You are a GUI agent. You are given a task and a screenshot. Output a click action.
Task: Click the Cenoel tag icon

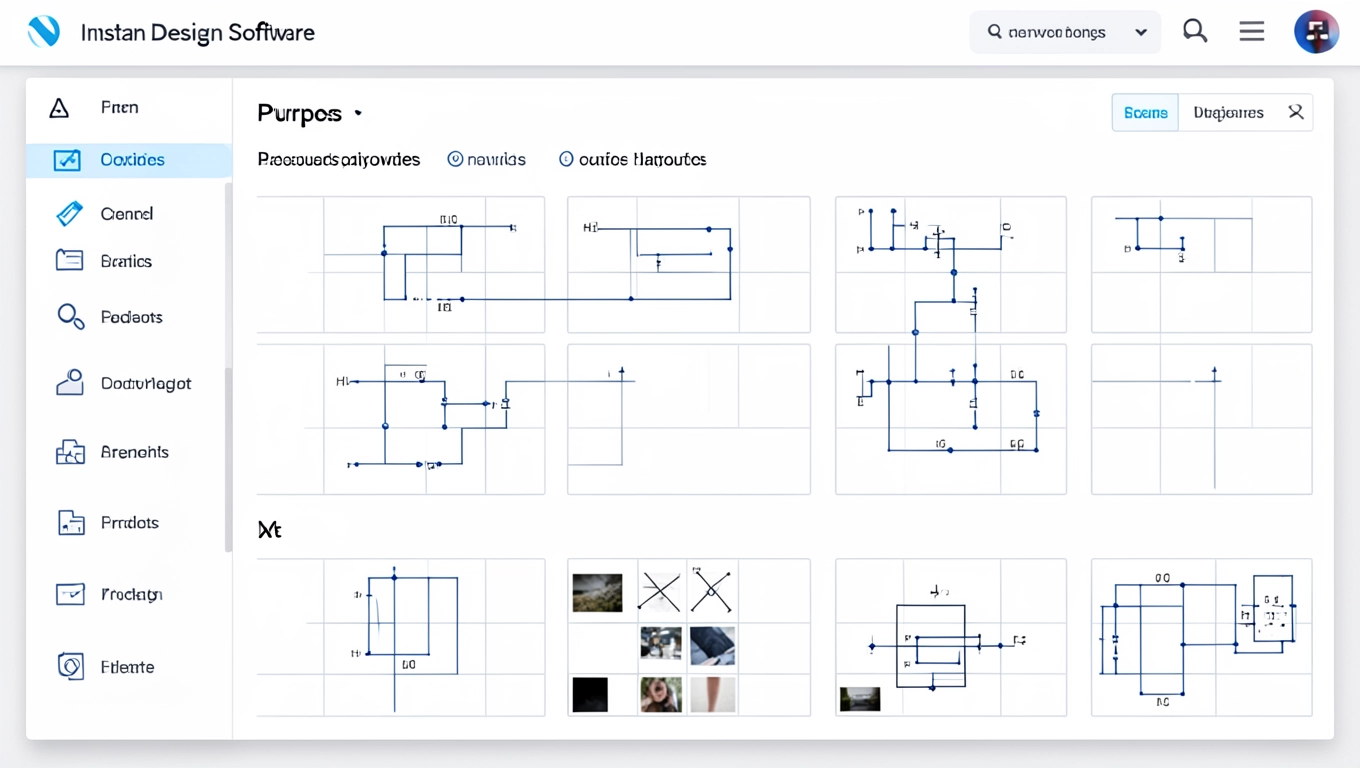[69, 213]
